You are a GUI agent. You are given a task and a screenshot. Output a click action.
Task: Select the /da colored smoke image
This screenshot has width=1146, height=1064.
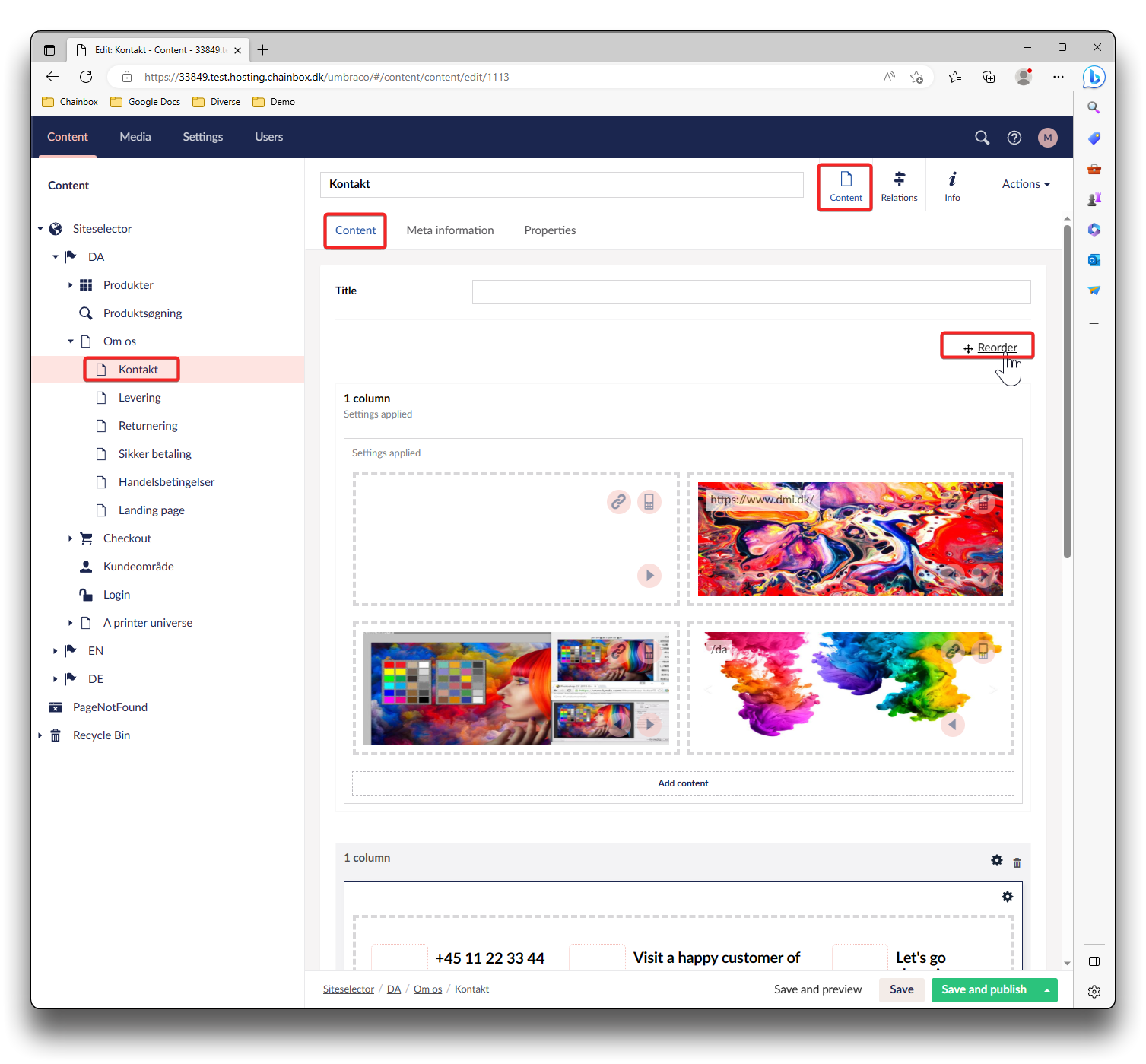(x=850, y=688)
